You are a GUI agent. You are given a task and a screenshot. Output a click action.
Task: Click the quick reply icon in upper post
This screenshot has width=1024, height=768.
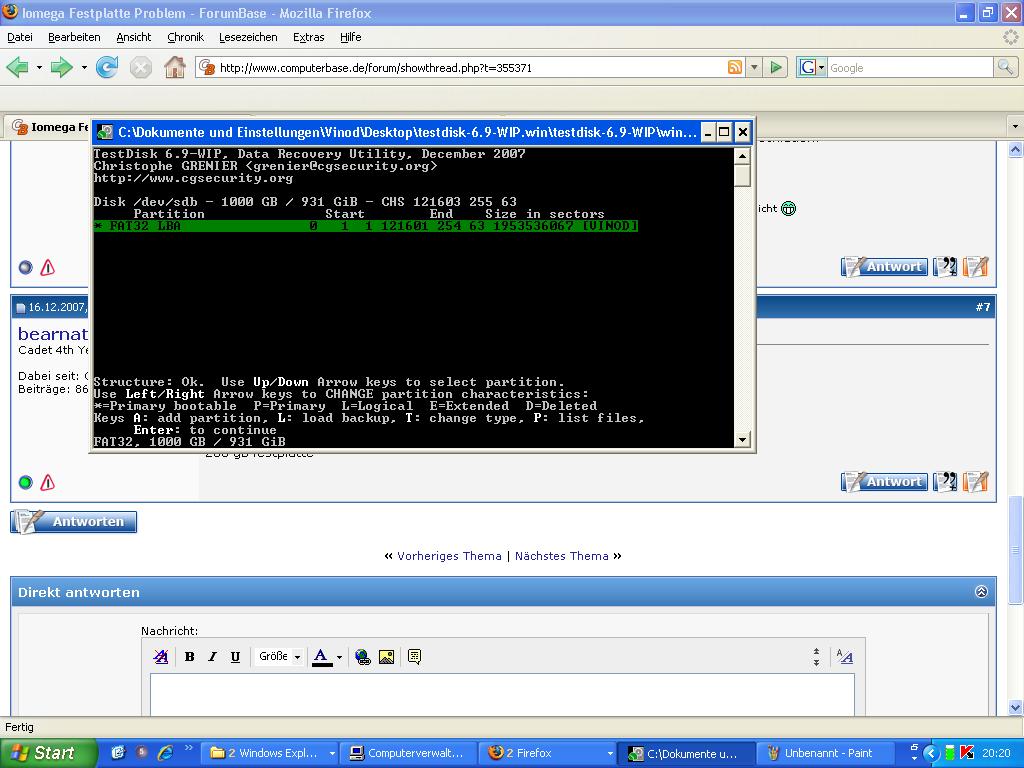coord(975,266)
